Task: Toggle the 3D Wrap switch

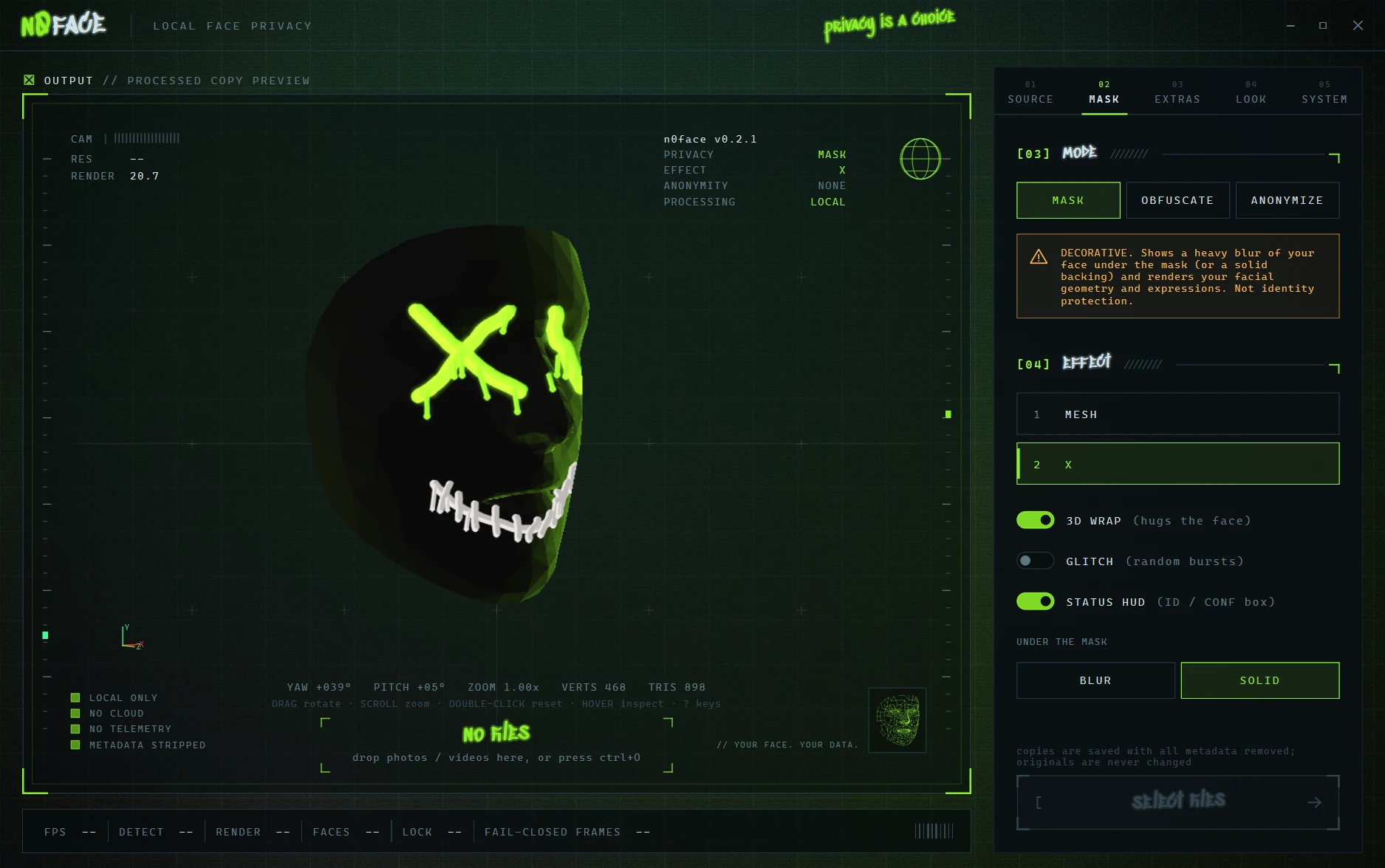Action: tap(1035, 520)
